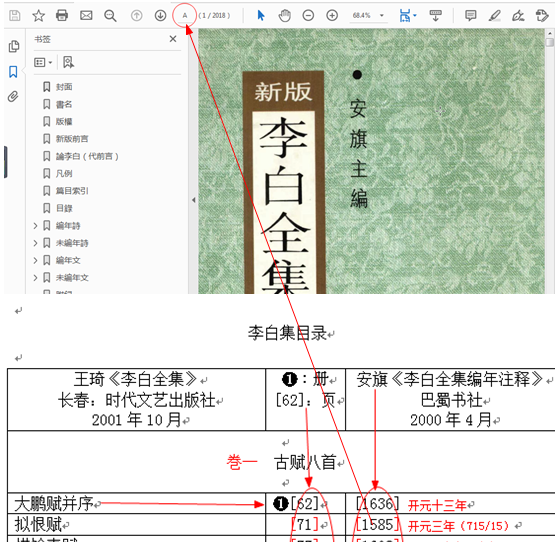Expand the 編年詩 bookmark

[x=35, y=226]
